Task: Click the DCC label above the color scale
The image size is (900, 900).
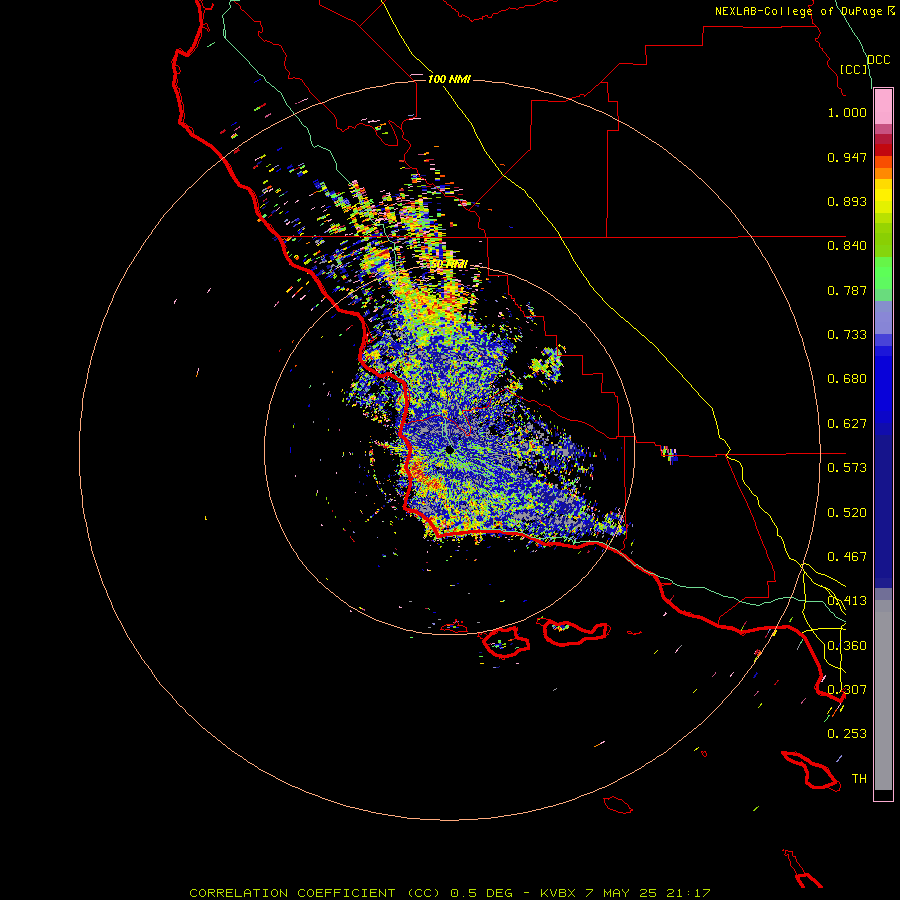Action: pyautogui.click(x=879, y=60)
